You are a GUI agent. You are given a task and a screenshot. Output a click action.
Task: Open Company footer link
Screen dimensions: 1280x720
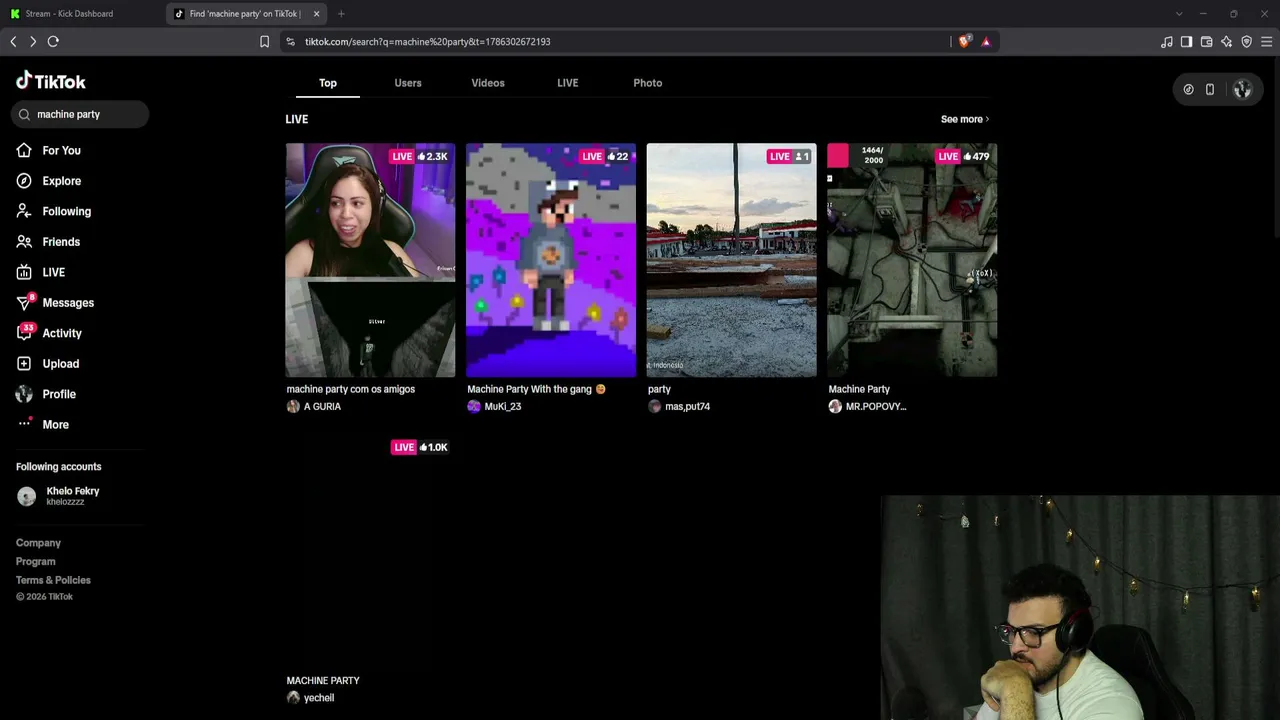coord(38,543)
